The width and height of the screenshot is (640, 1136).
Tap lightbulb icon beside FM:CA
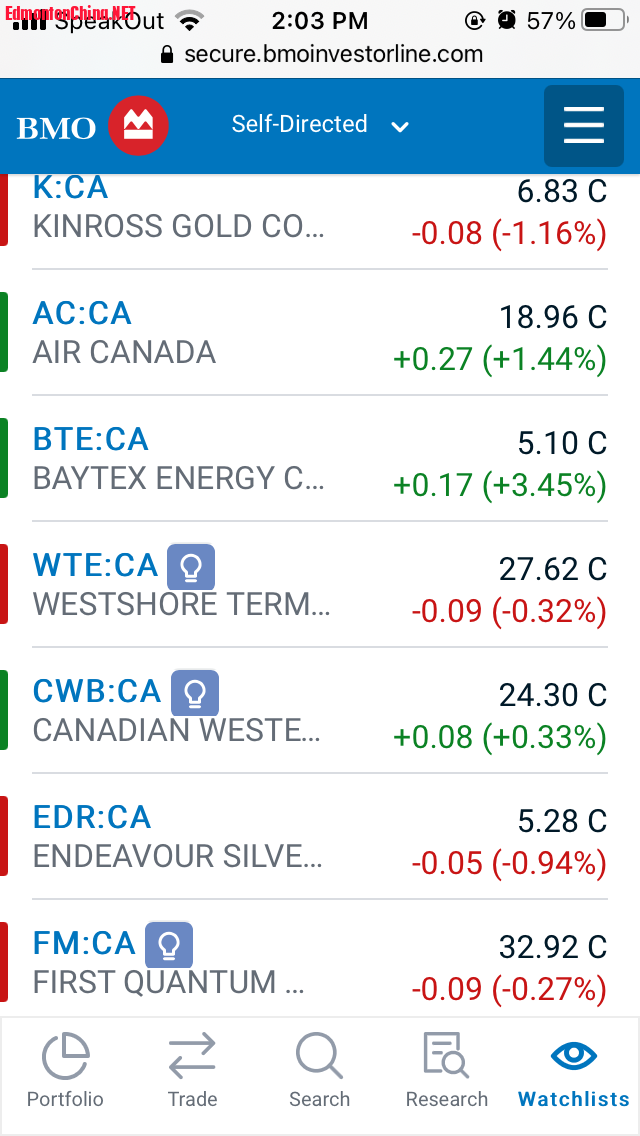pyautogui.click(x=169, y=945)
